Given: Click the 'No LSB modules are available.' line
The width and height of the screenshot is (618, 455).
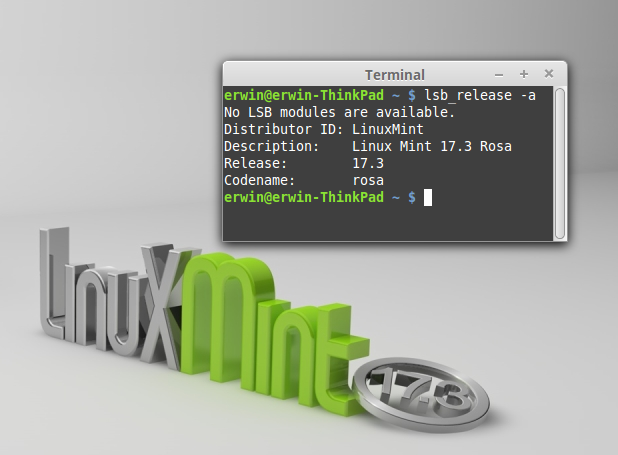Looking at the screenshot, I should [339, 112].
